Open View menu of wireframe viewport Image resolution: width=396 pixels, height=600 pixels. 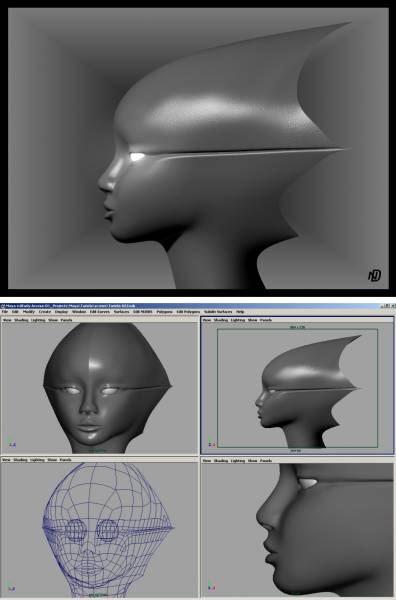pos(7,460)
